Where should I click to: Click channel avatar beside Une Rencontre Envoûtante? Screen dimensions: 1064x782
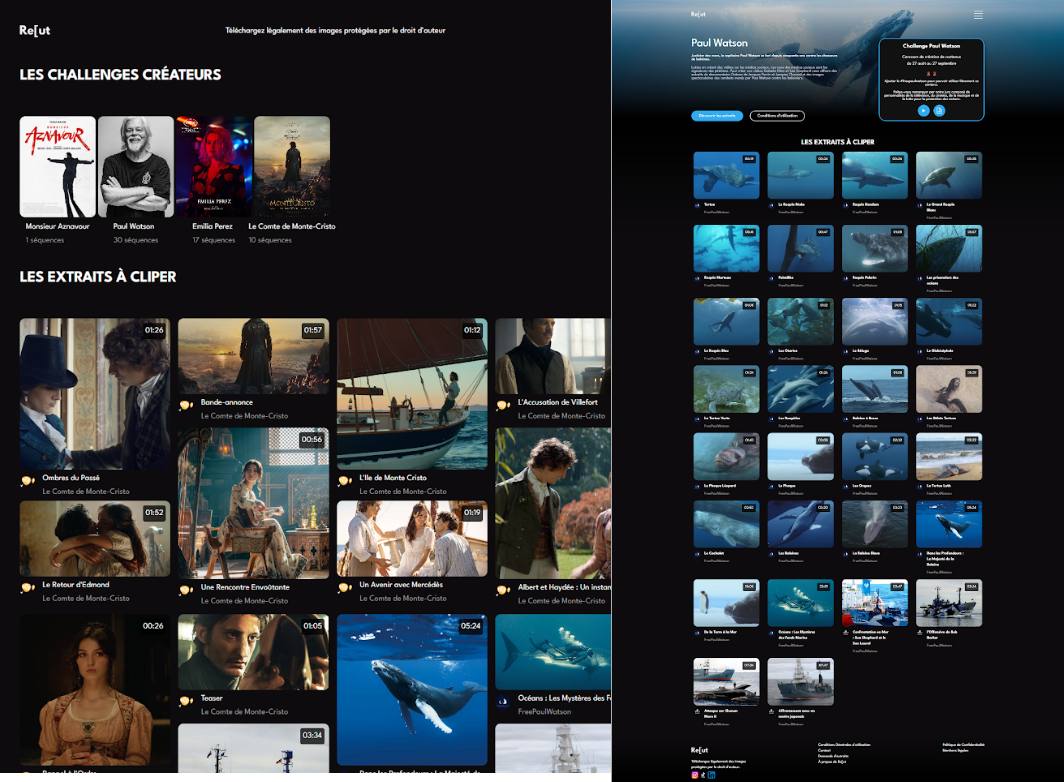(186, 590)
